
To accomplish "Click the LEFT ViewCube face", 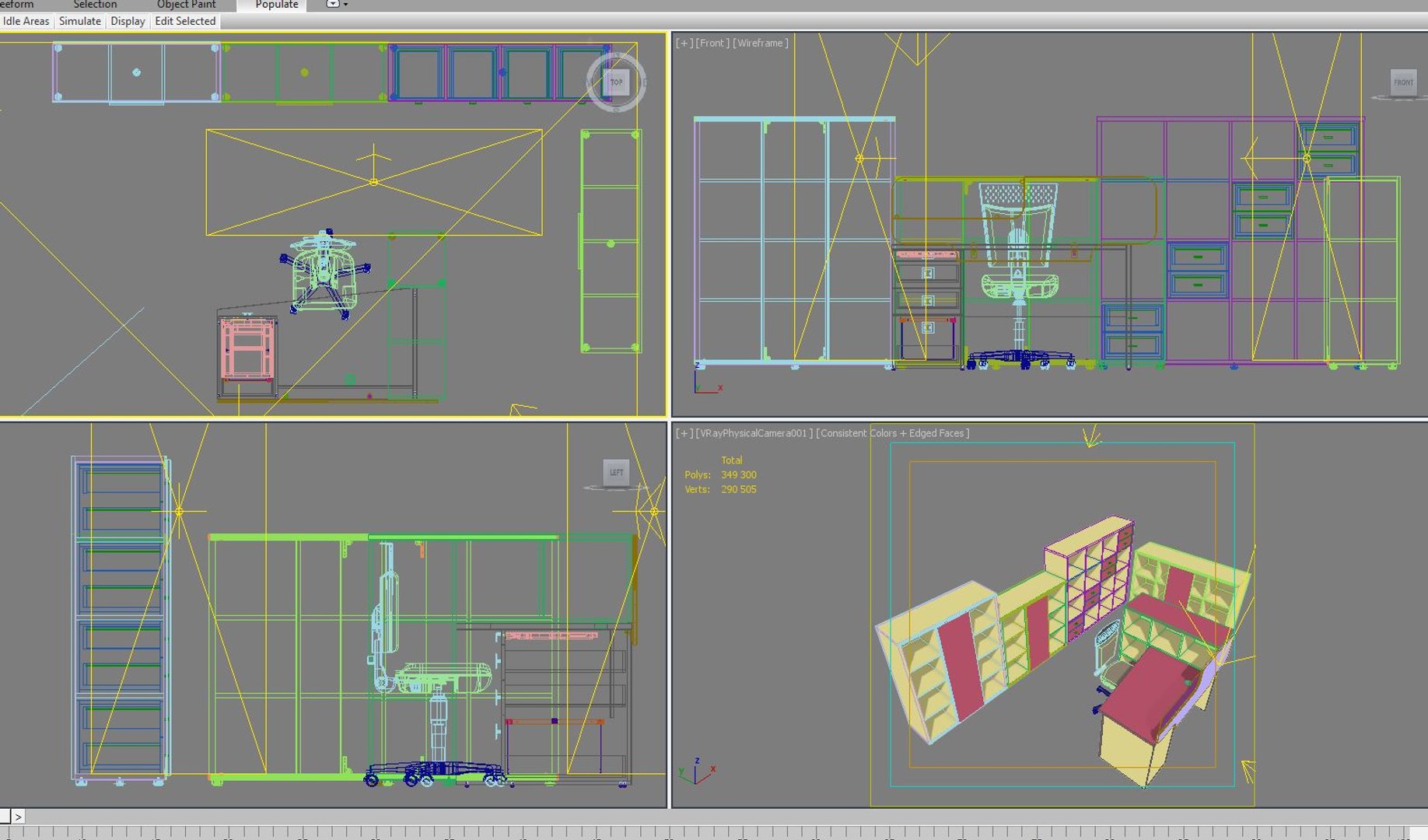I will click(616, 472).
